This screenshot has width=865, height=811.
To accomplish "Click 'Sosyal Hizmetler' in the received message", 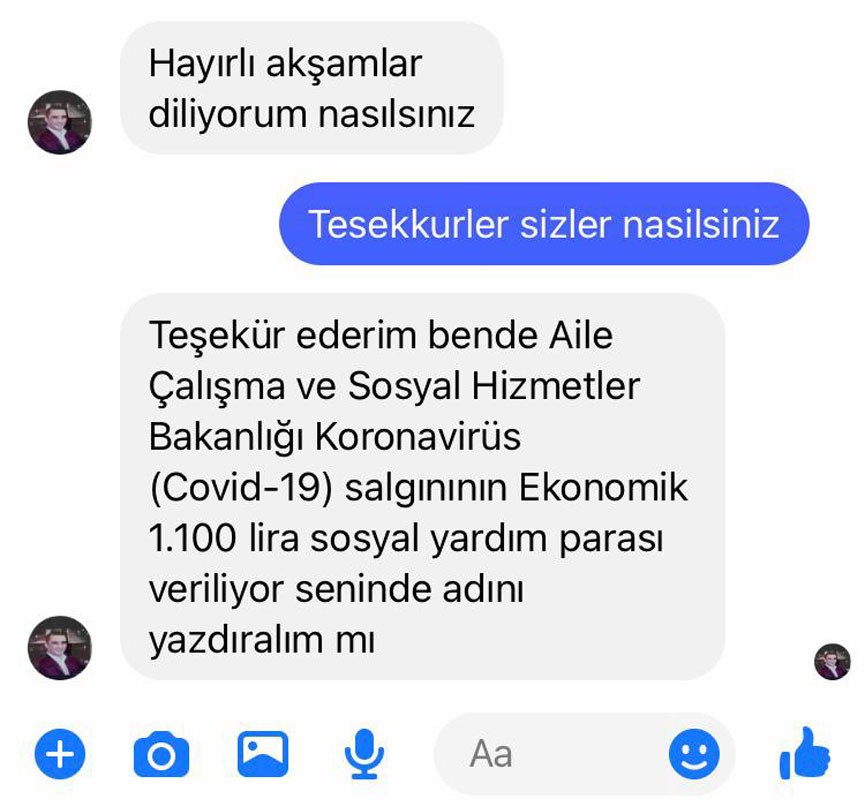I will click(494, 386).
